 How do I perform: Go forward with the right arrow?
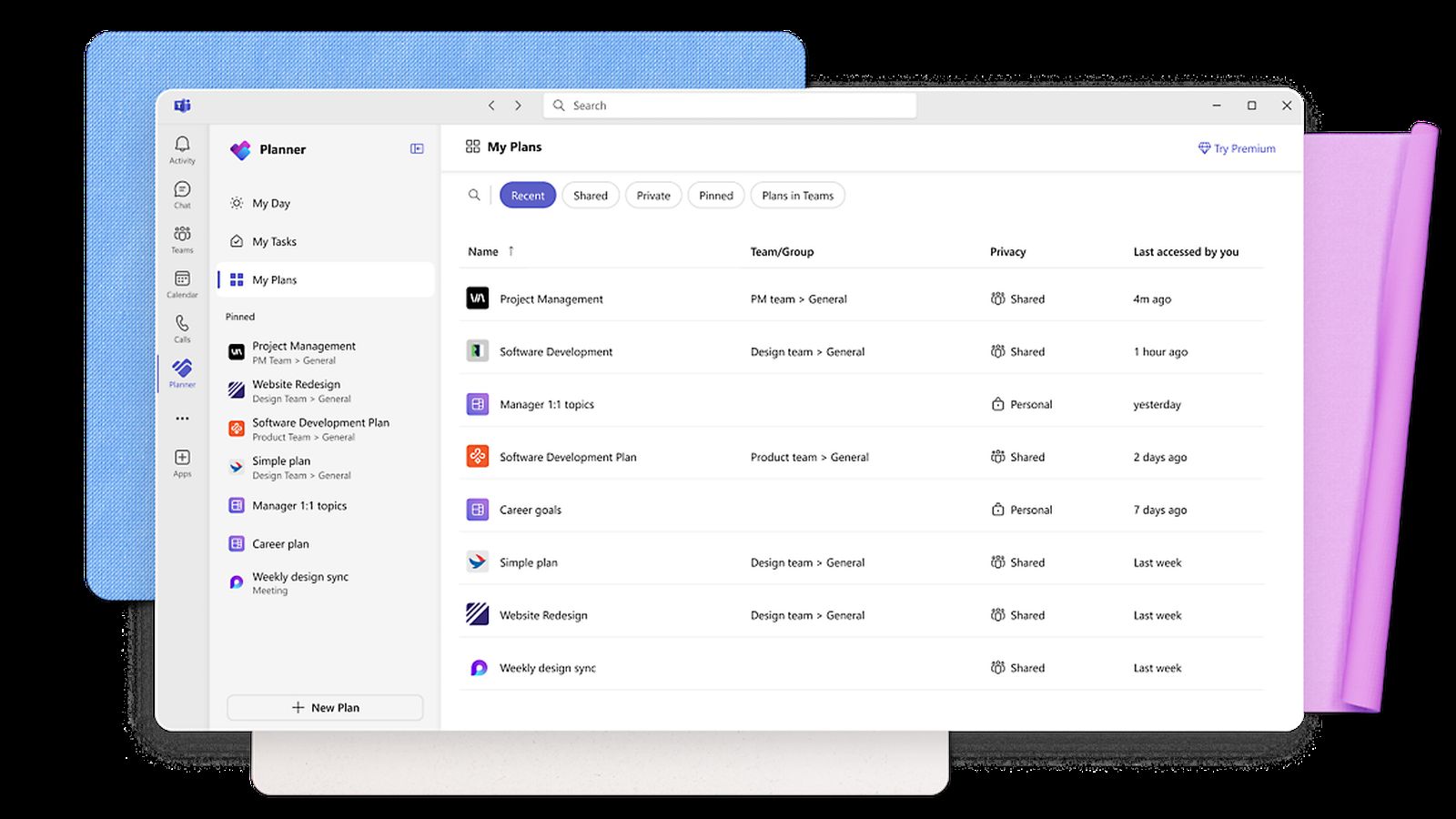click(518, 106)
